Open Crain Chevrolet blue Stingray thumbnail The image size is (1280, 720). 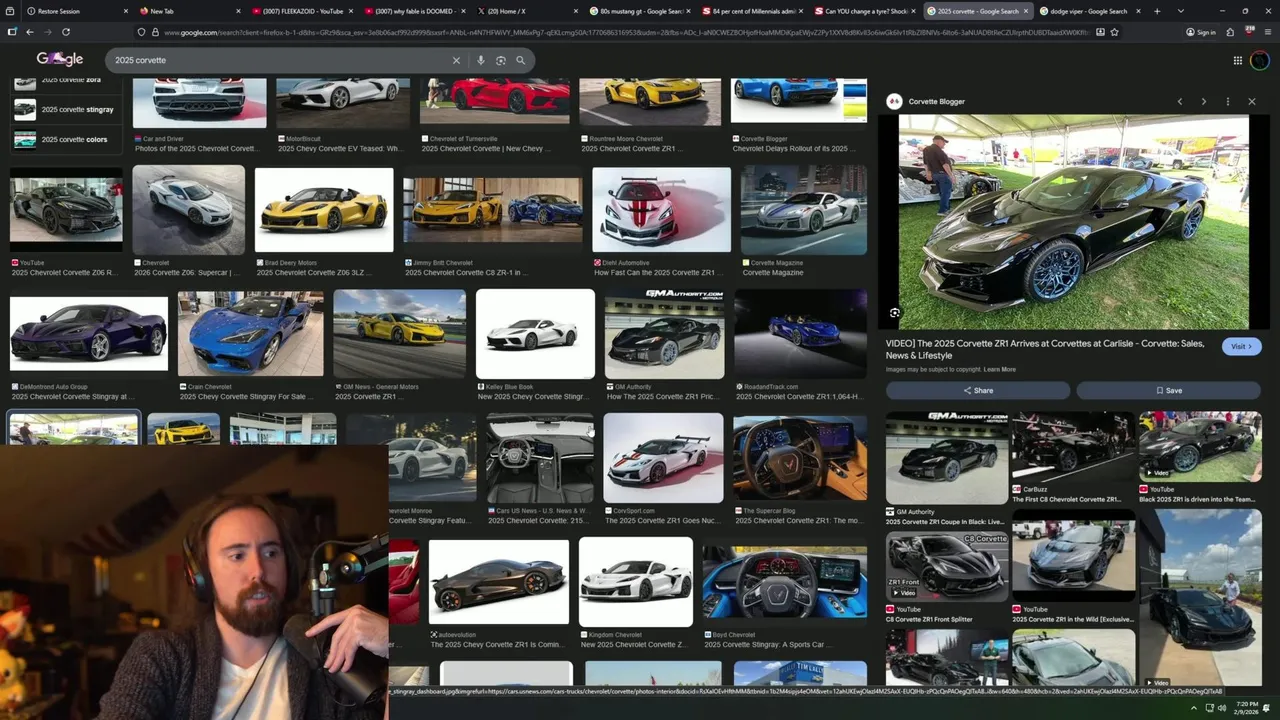[250, 334]
